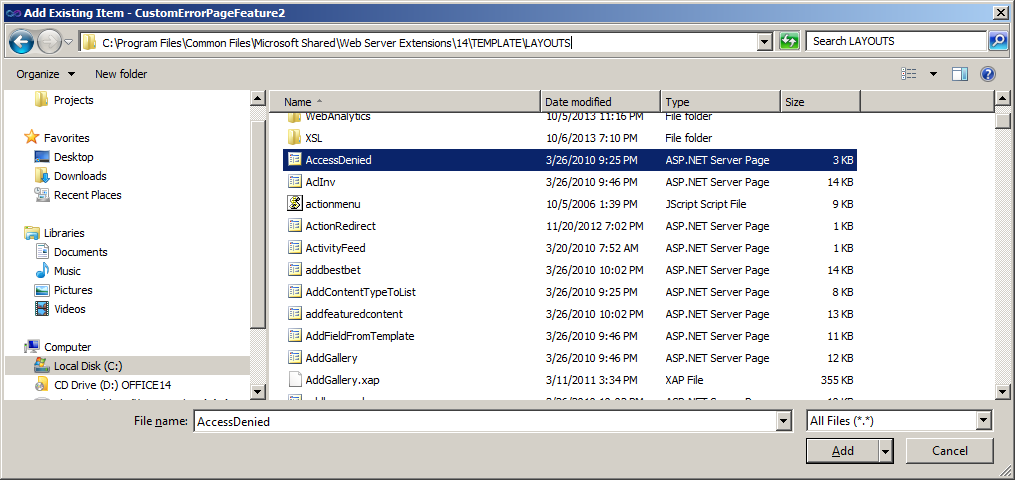Select the addbestbet file icon

click(295, 270)
